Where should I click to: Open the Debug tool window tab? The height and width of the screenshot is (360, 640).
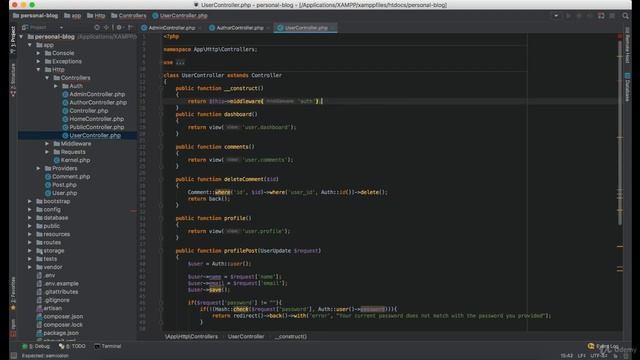click(x=36, y=346)
